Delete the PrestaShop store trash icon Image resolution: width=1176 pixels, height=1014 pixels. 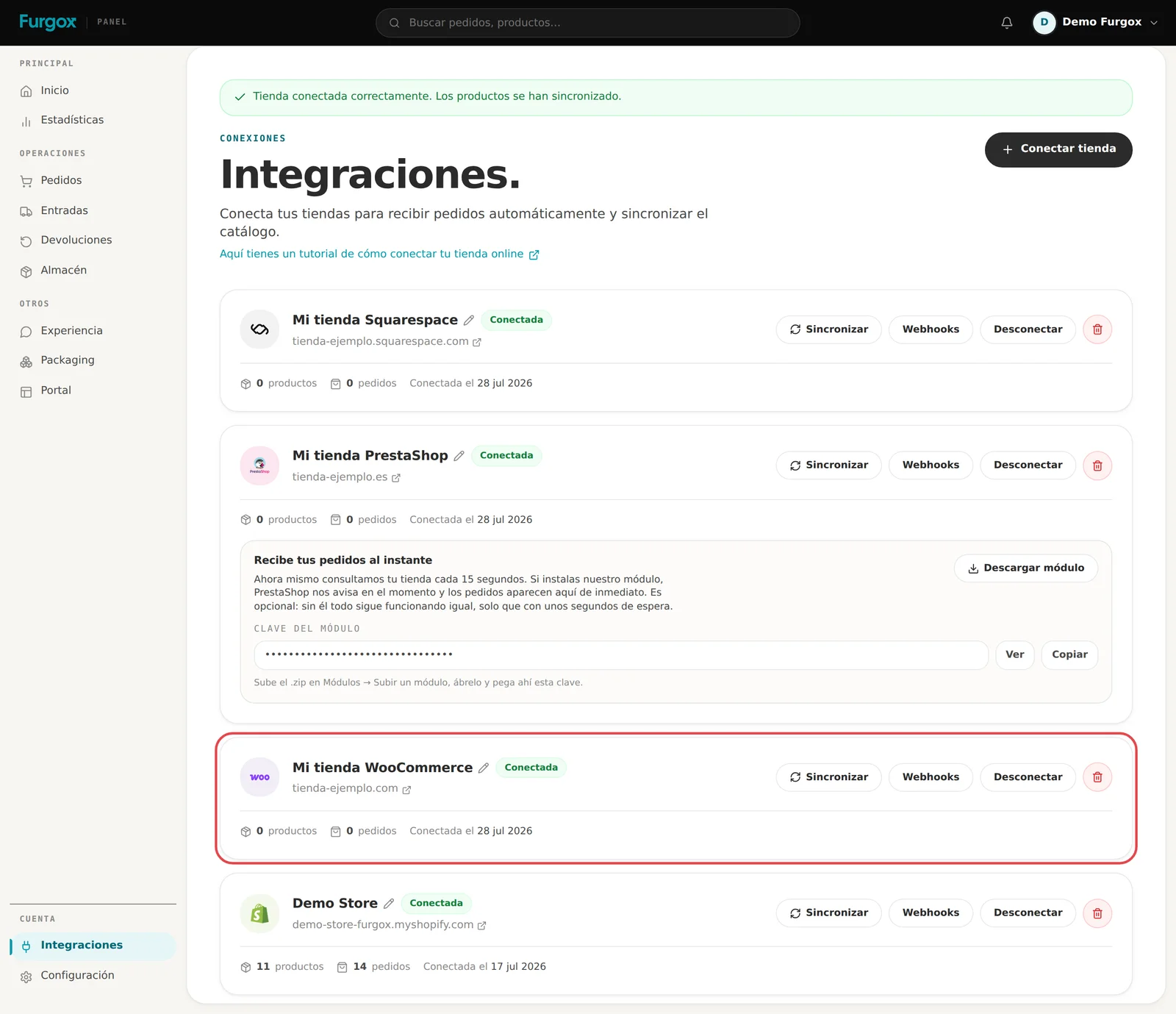(1097, 465)
